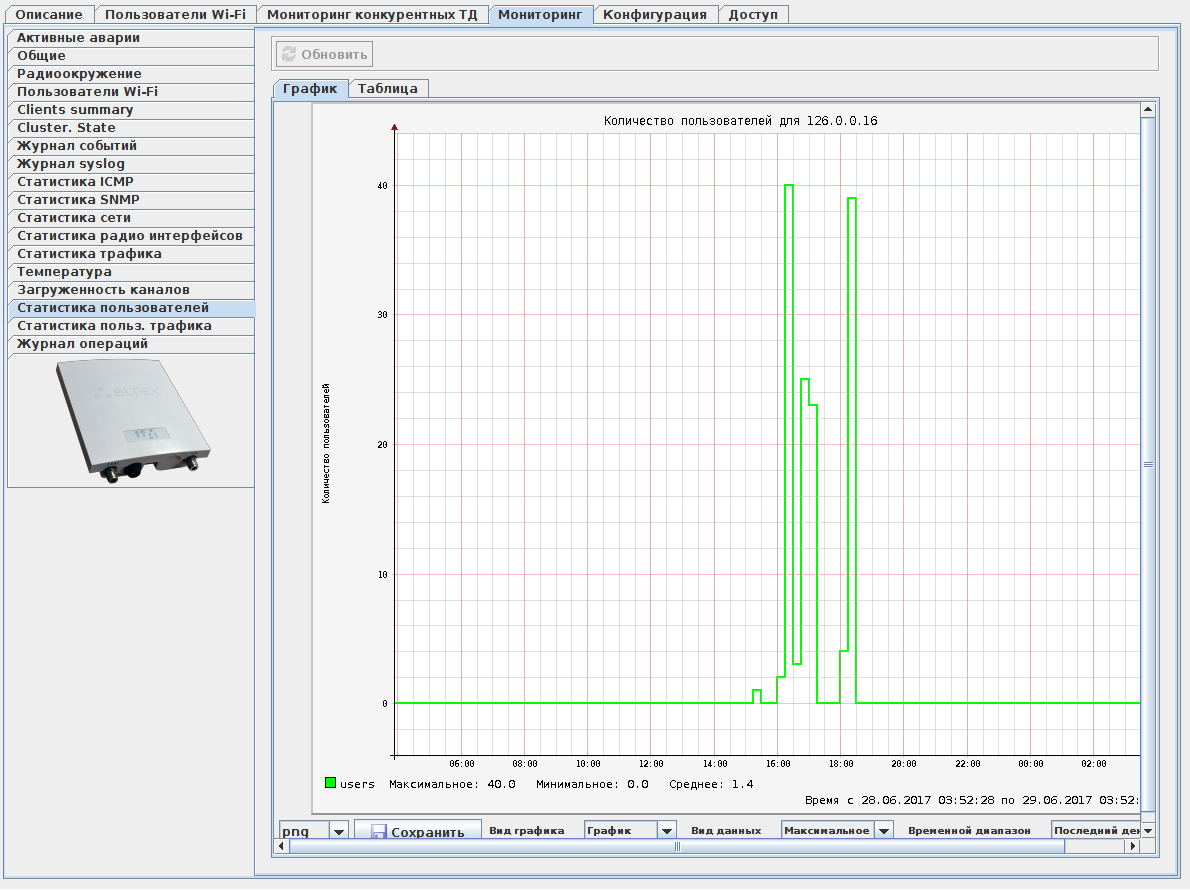Screen dimensions: 1190x890
Task: Open Статистика трафика in the sidebar
Action: [89, 254]
